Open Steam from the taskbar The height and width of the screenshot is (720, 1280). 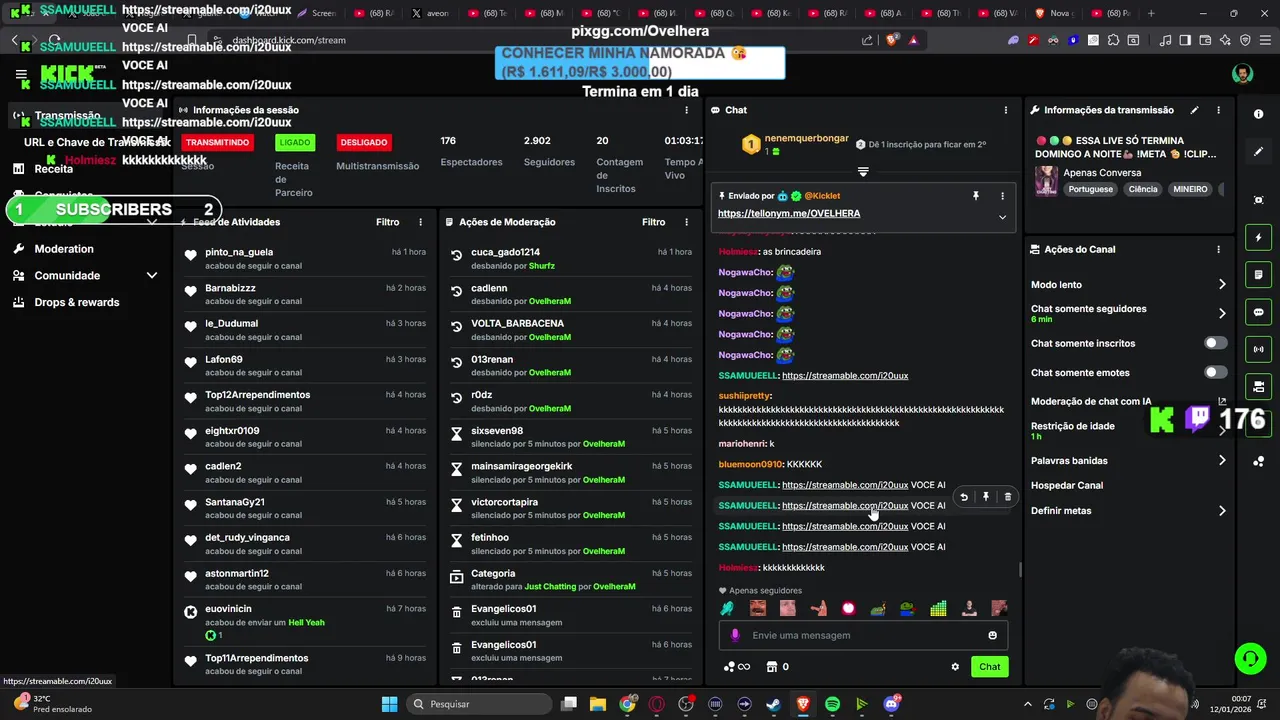click(773, 704)
